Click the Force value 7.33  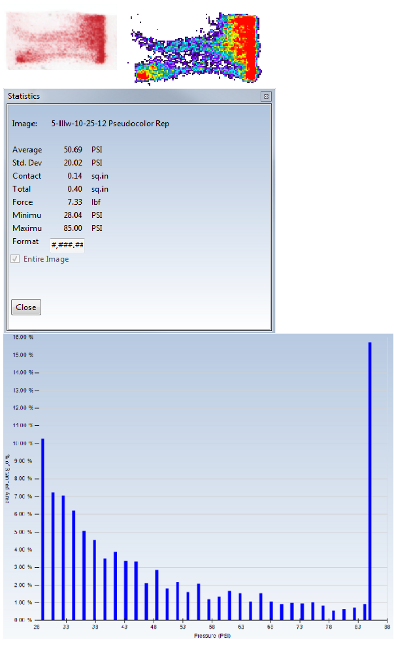(x=74, y=202)
